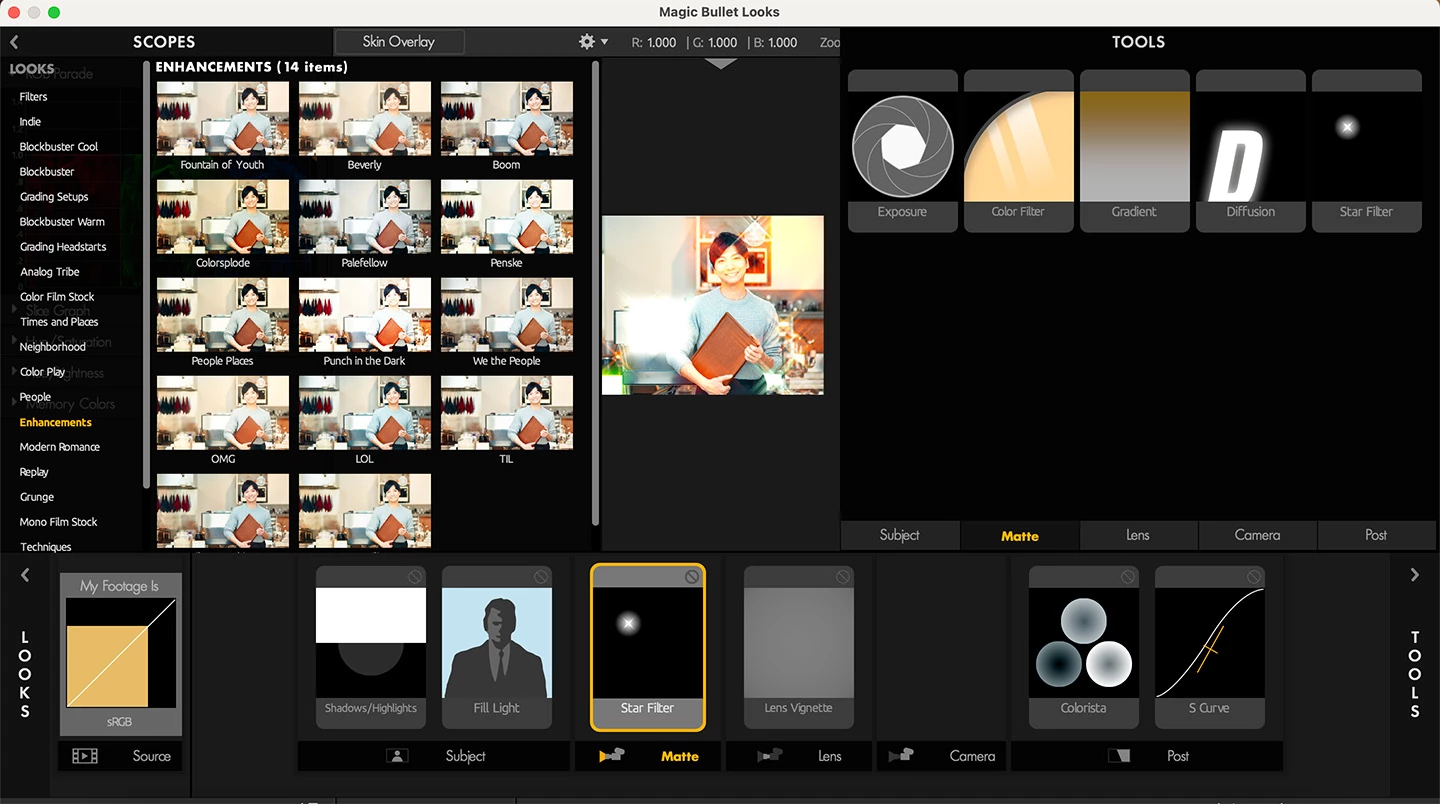Collapse the Scopes panel with the back arrow
Viewport: 1440px width, 804px height.
tap(14, 42)
